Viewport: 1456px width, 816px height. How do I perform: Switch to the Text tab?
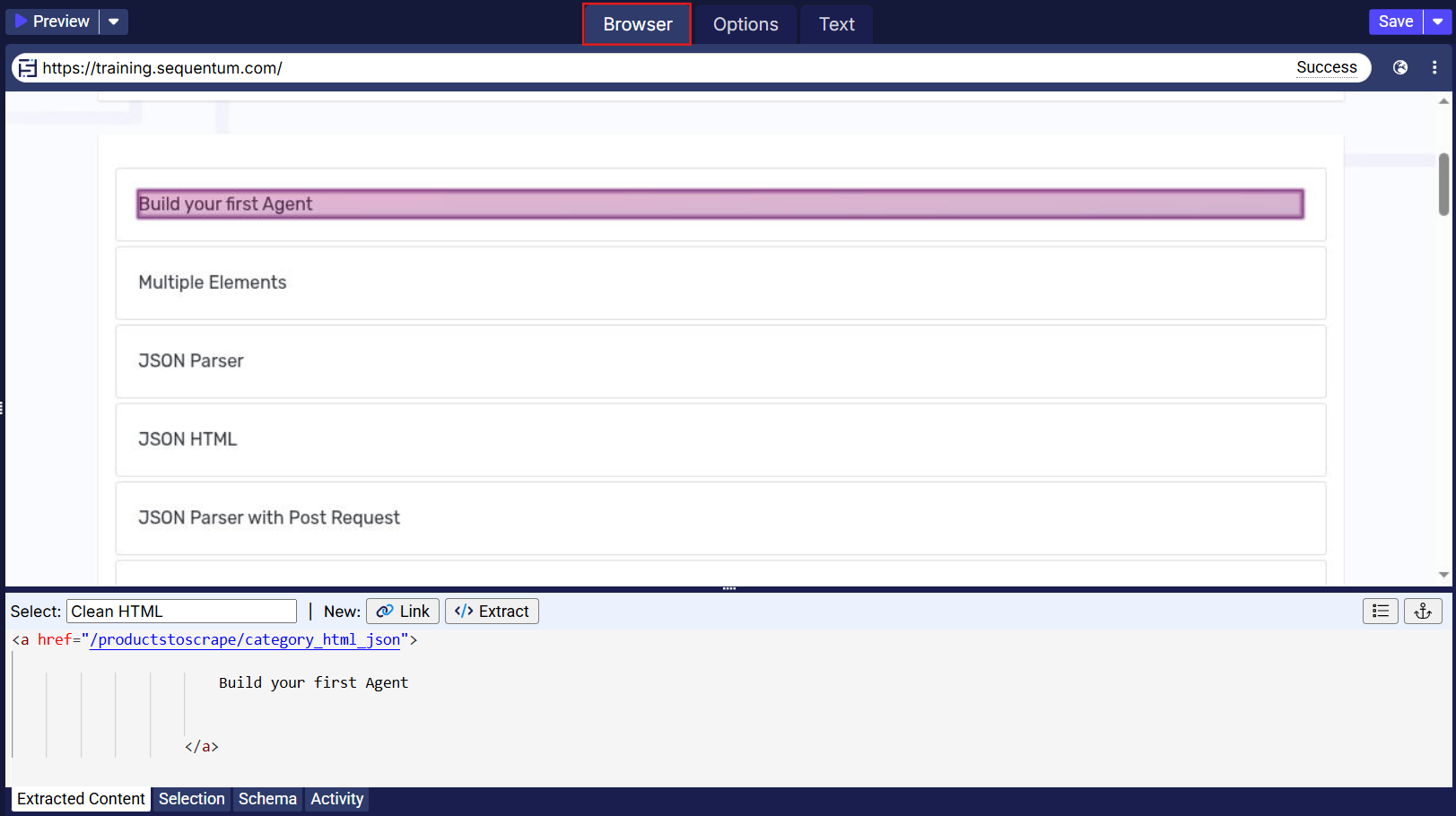(x=836, y=24)
